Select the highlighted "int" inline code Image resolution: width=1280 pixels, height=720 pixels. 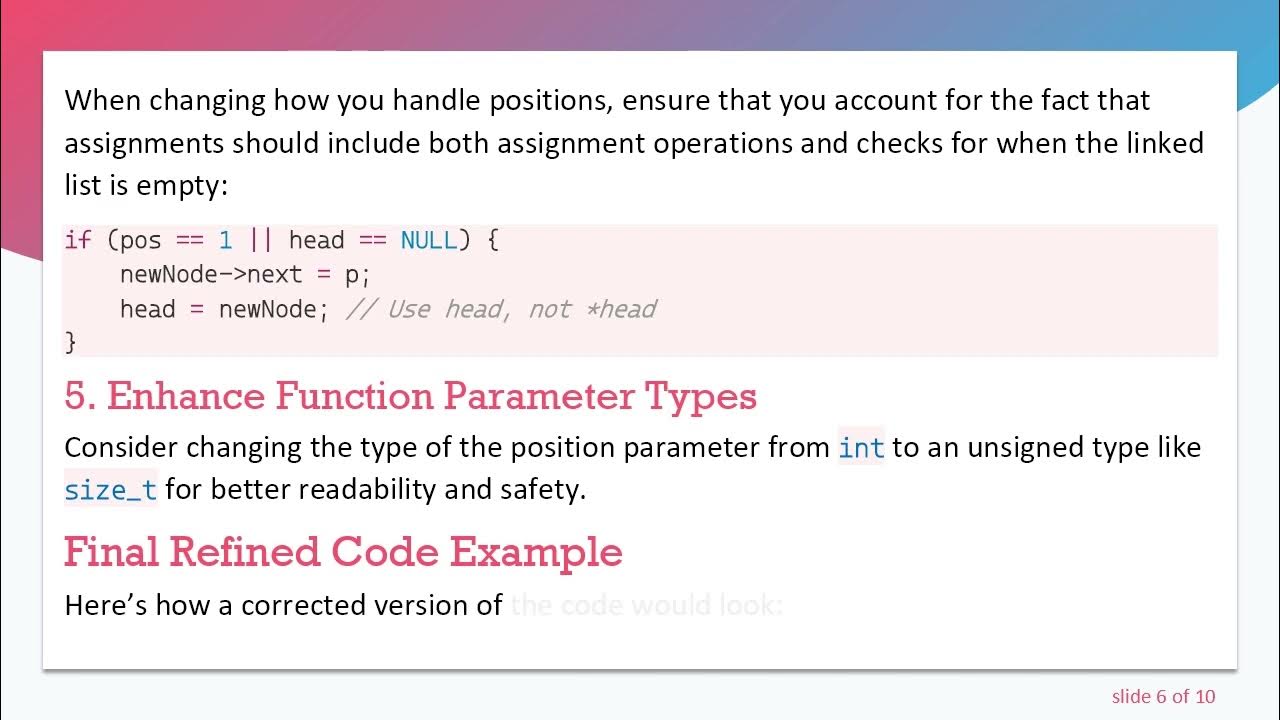[x=861, y=447]
